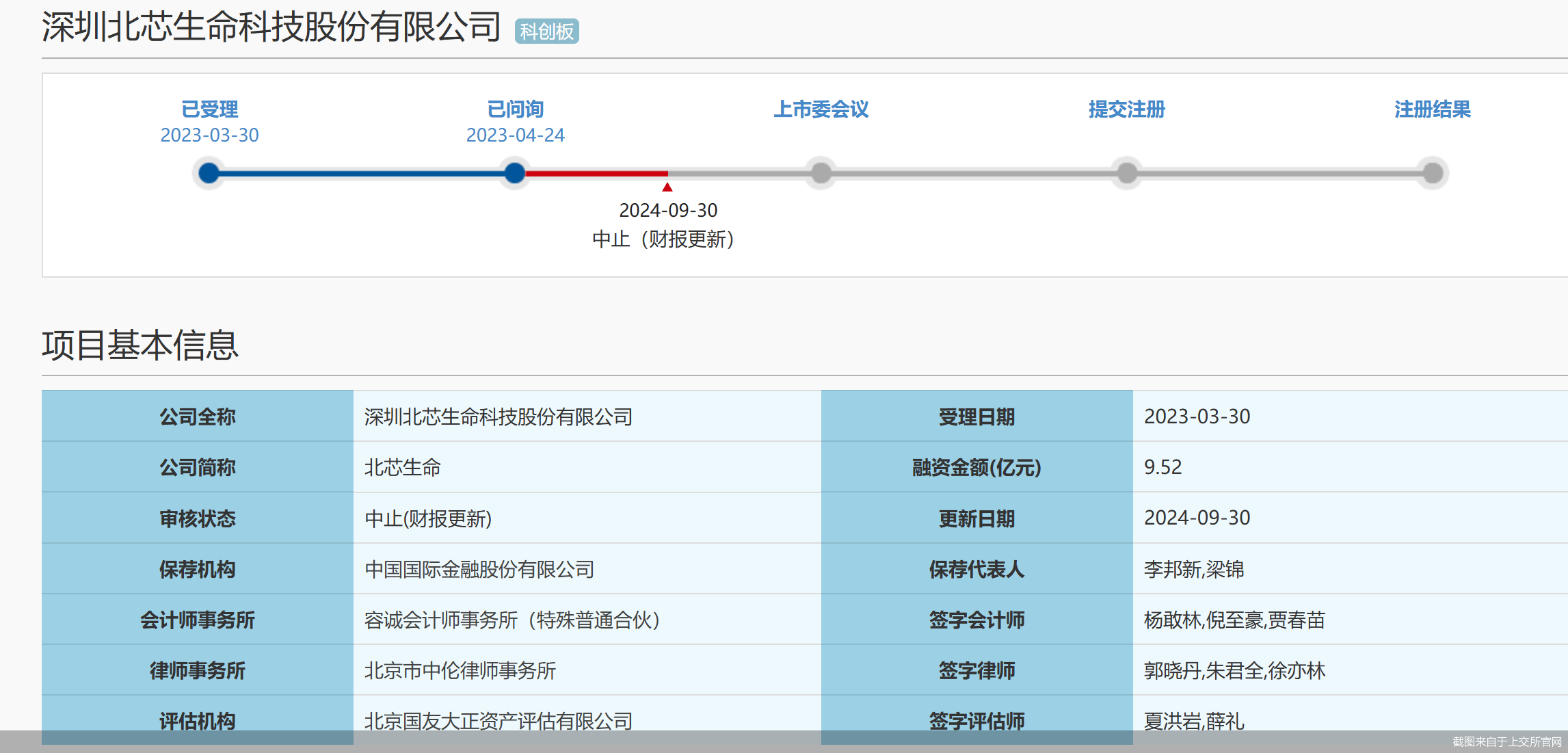Viewport: 1568px width, 753px height.
Task: Click the 李邦新,梁锦 cell
Action: tap(1350, 568)
